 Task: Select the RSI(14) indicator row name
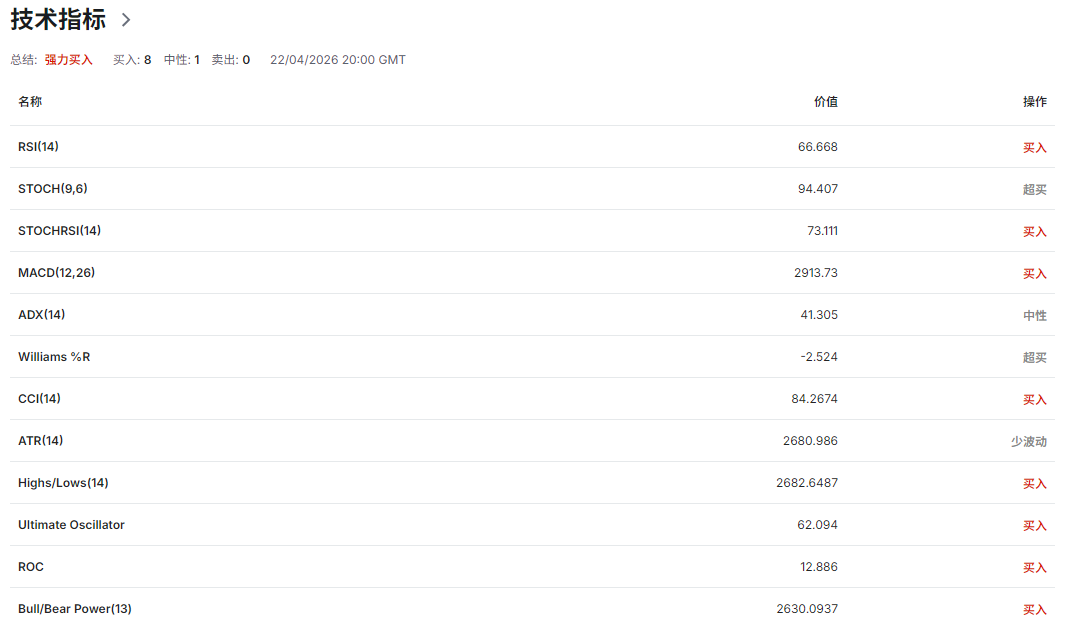pyautogui.click(x=38, y=147)
